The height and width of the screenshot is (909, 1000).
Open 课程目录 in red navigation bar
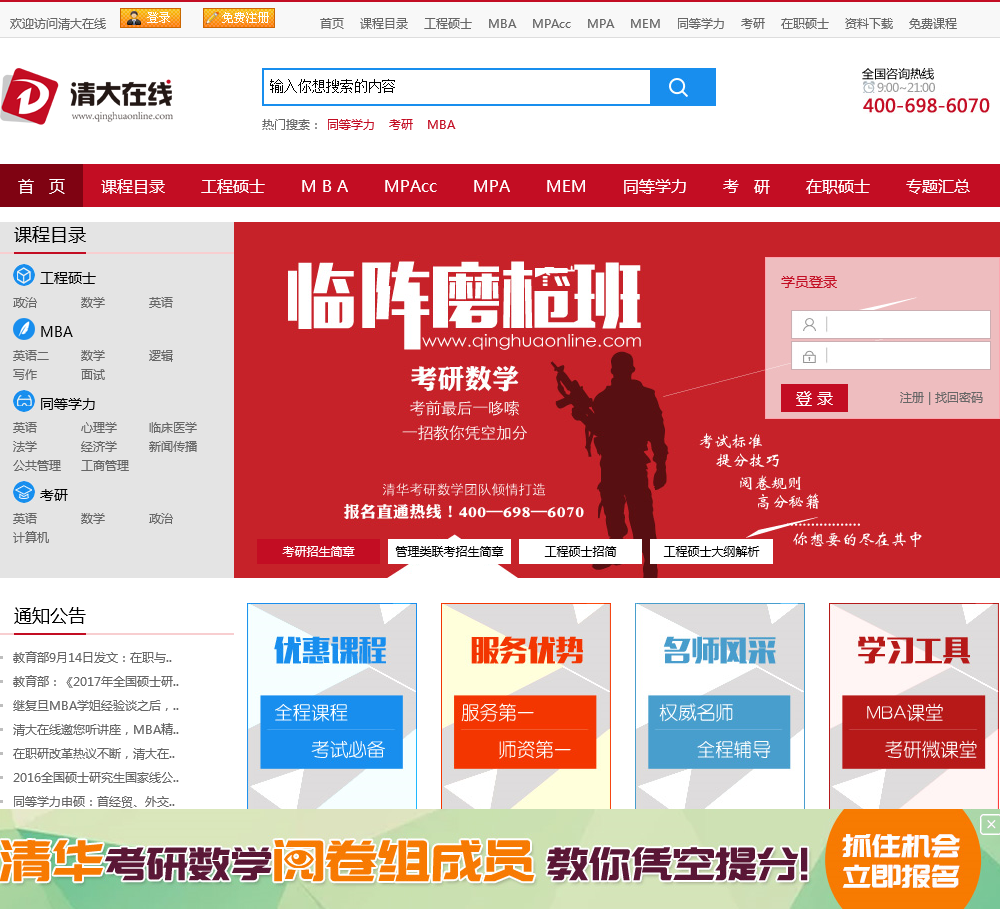tap(133, 186)
